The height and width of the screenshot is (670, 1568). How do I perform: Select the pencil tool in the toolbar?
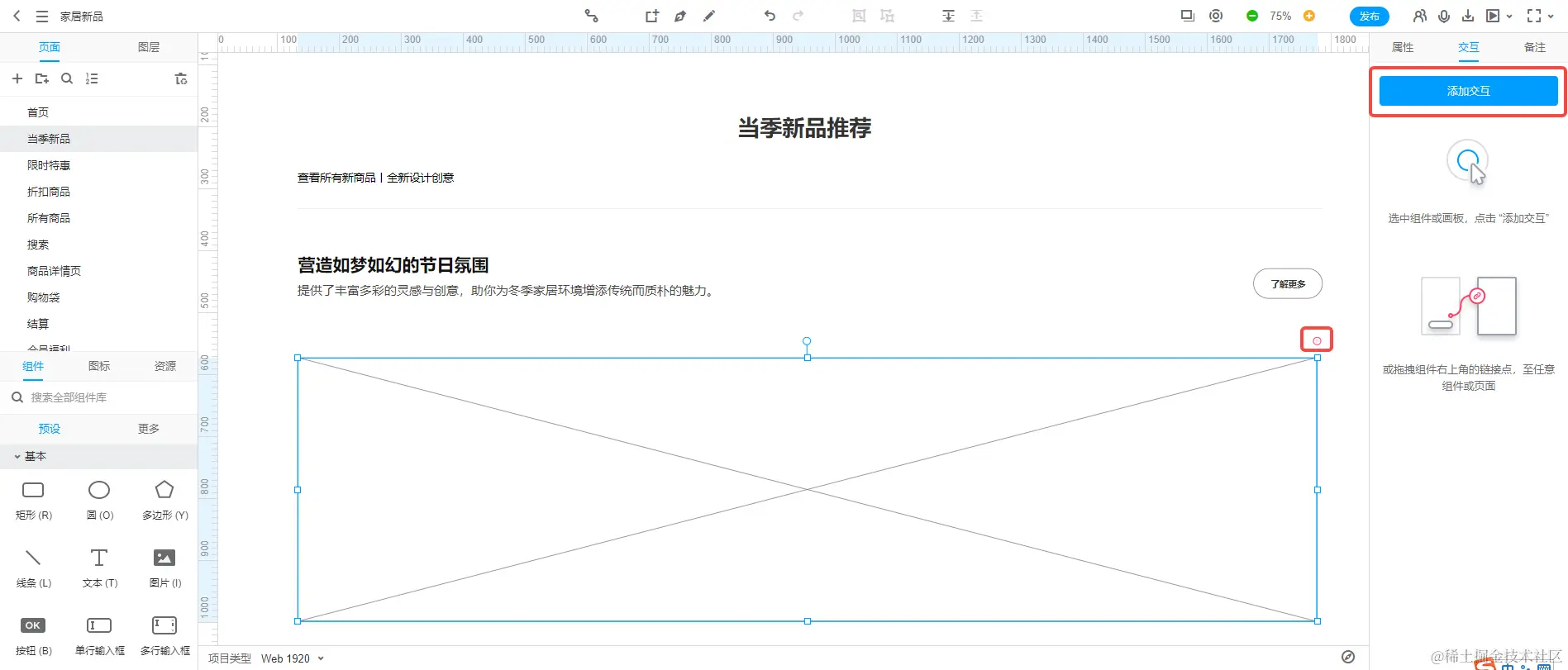pyautogui.click(x=709, y=16)
